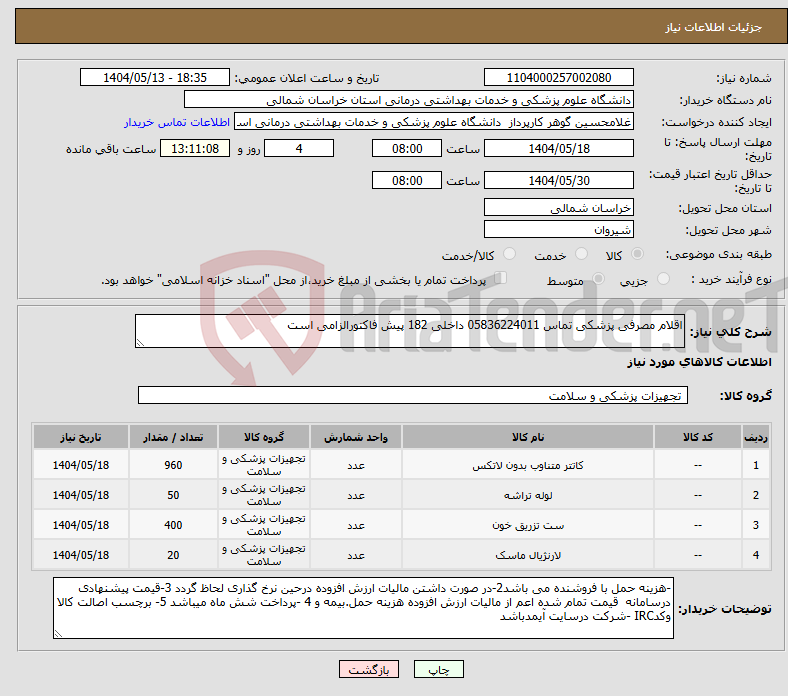Image resolution: width=788 pixels, height=696 pixels.
Task: Click the quantity cell 960
Action: tap(173, 465)
